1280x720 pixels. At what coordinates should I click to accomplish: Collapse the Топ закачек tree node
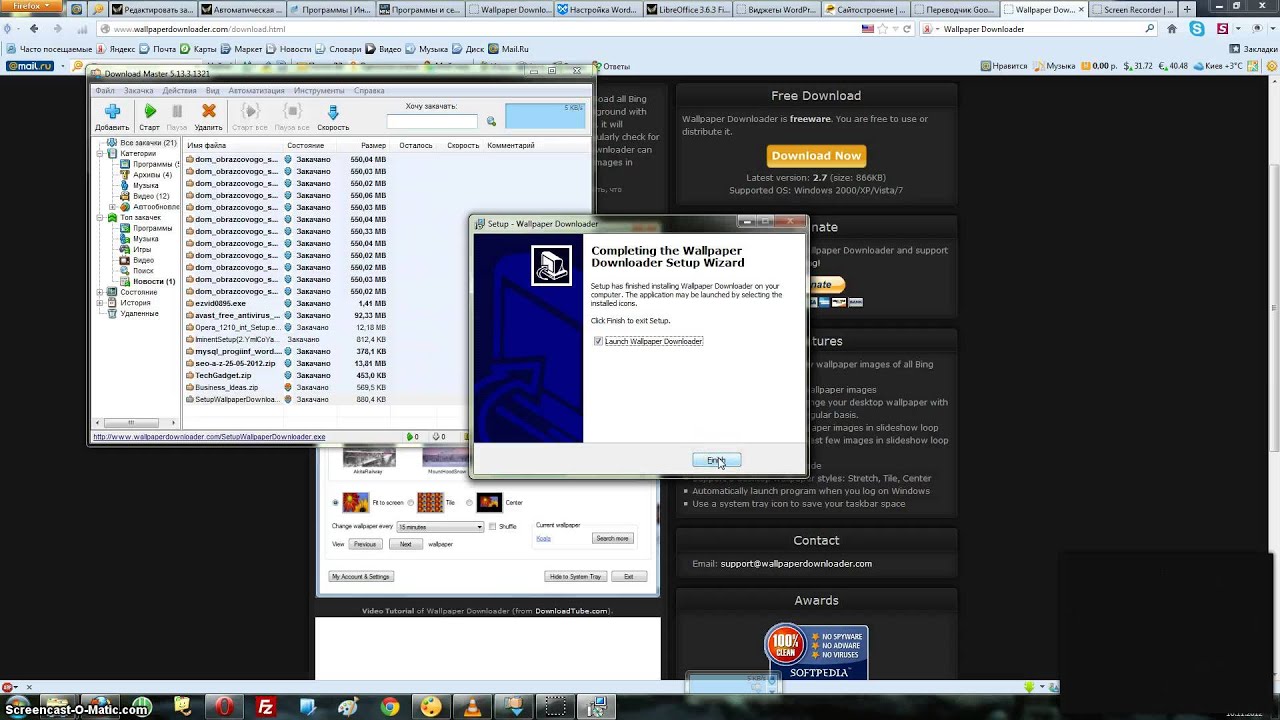100,217
